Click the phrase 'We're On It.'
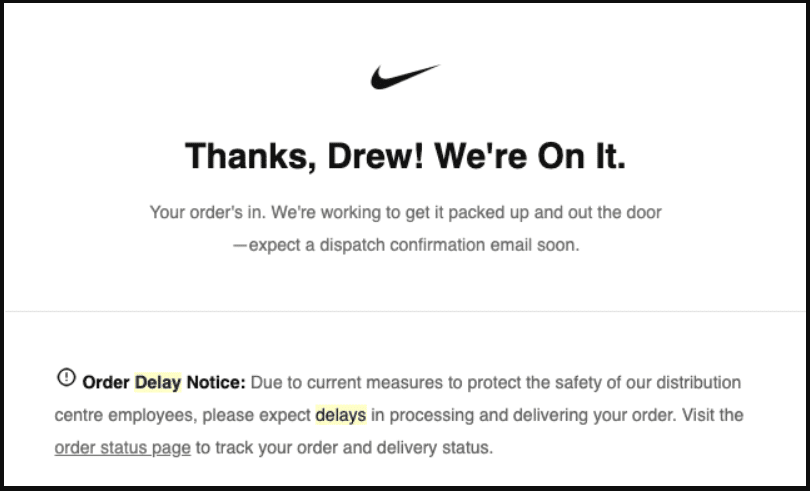The height and width of the screenshot is (491, 810). coord(530,156)
